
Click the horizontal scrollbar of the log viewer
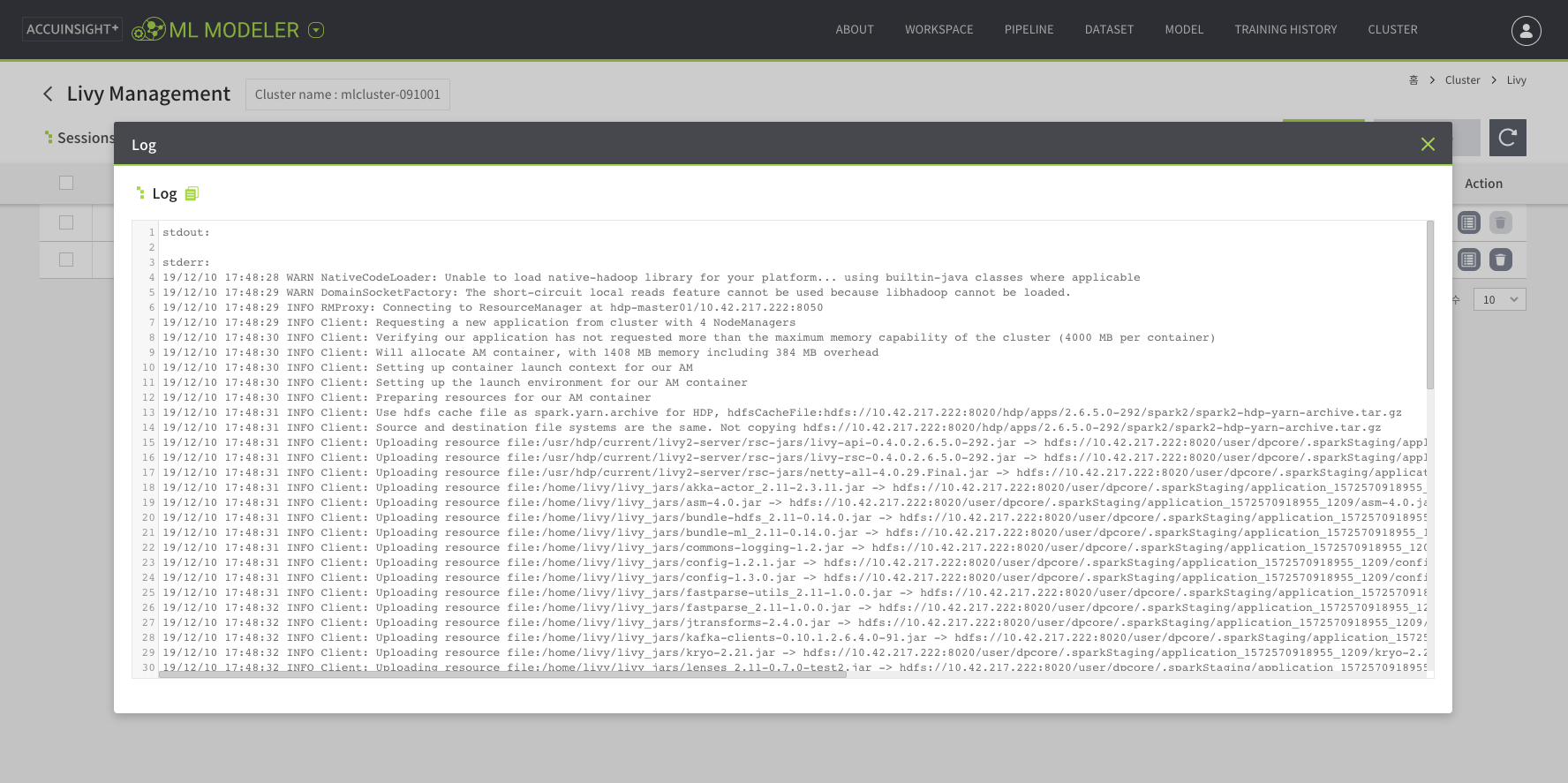[502, 674]
